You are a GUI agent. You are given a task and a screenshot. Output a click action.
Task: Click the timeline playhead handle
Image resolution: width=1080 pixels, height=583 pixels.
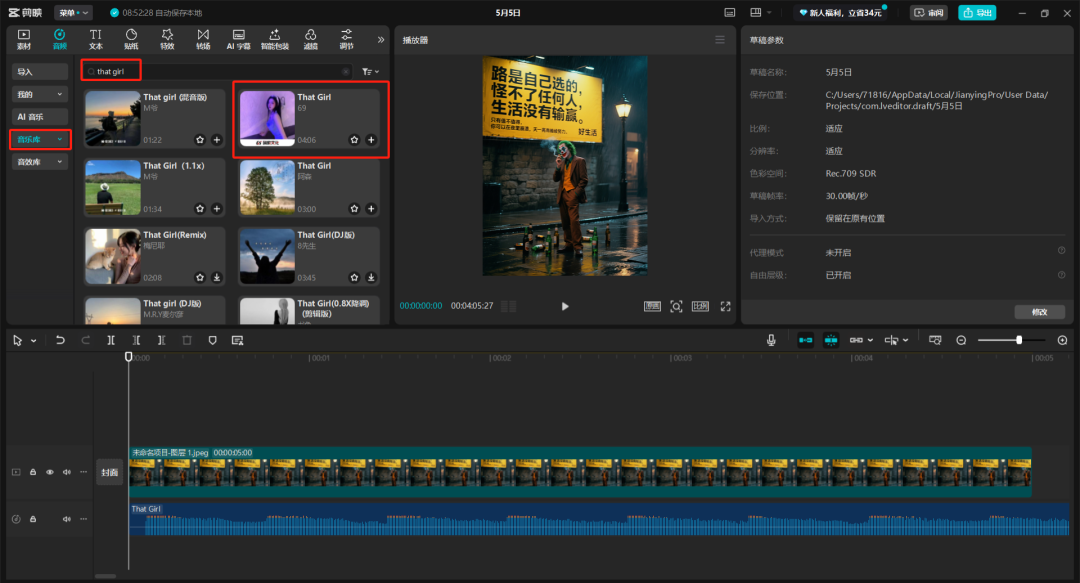128,357
